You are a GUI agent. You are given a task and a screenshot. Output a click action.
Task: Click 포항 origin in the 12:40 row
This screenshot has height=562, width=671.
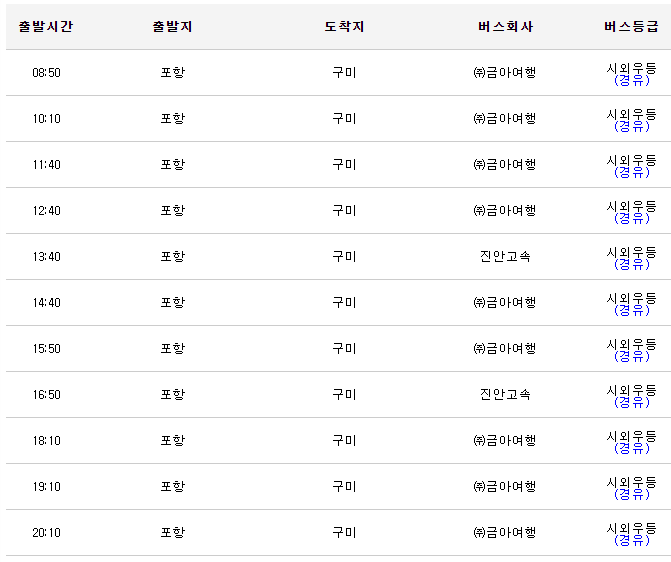173,210
